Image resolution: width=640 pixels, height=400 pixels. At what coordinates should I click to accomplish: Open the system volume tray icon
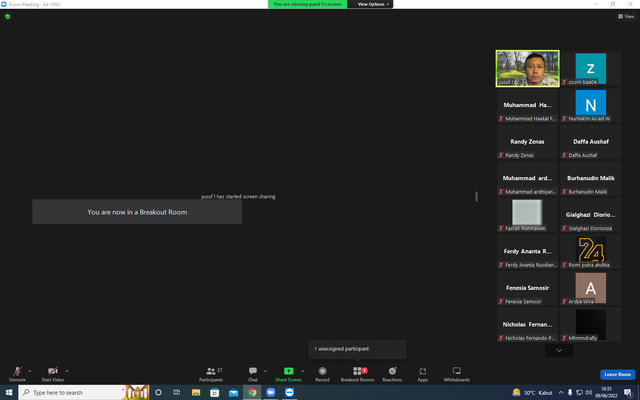pyautogui.click(x=588, y=393)
